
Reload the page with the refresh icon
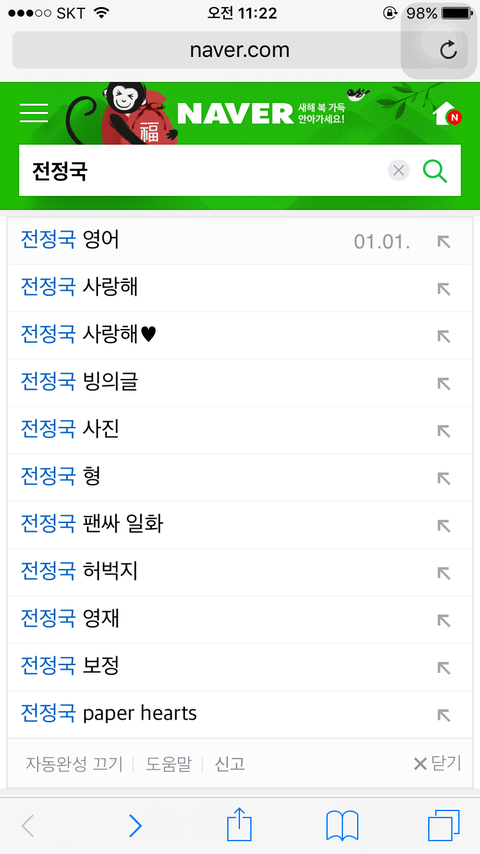click(x=448, y=50)
